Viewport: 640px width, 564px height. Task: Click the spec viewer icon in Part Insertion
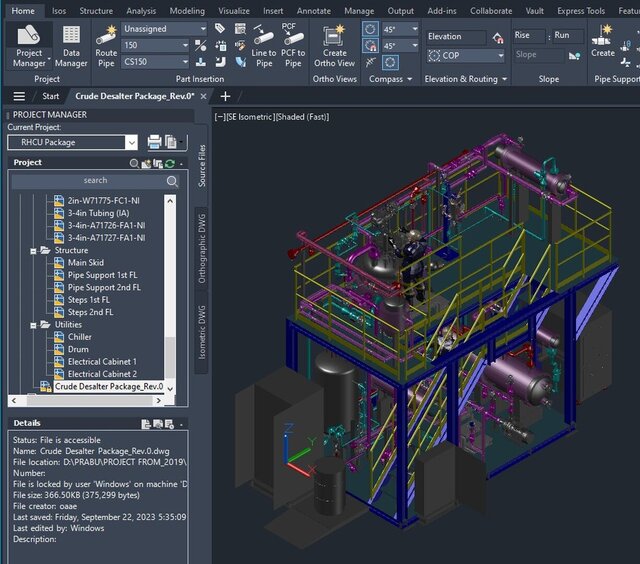tap(240, 28)
